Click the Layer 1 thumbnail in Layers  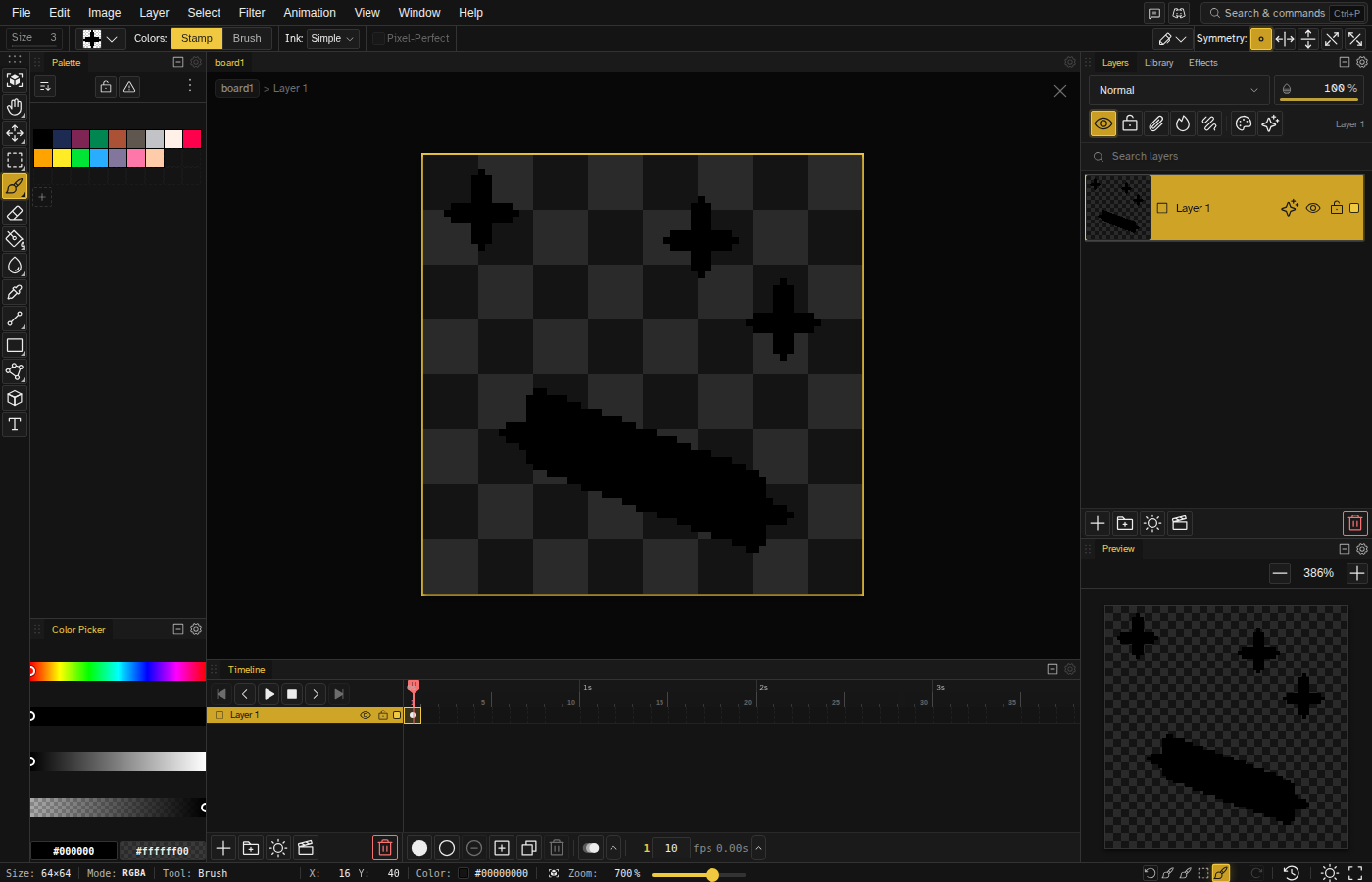pos(1118,208)
